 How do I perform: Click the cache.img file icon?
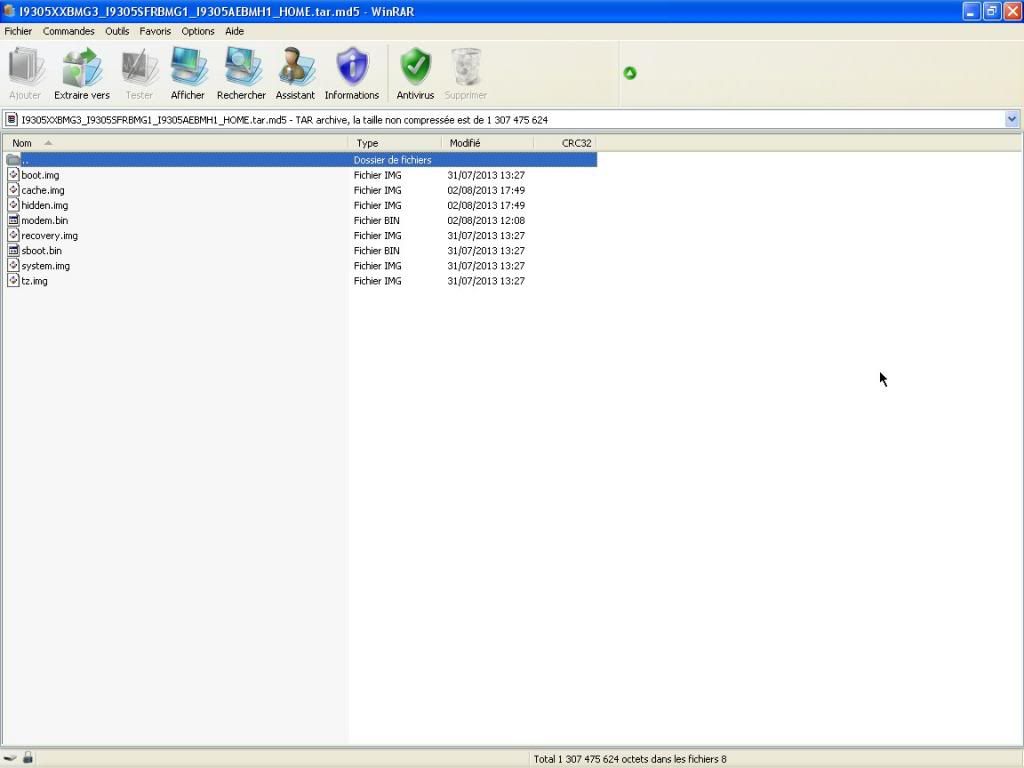tap(13, 189)
